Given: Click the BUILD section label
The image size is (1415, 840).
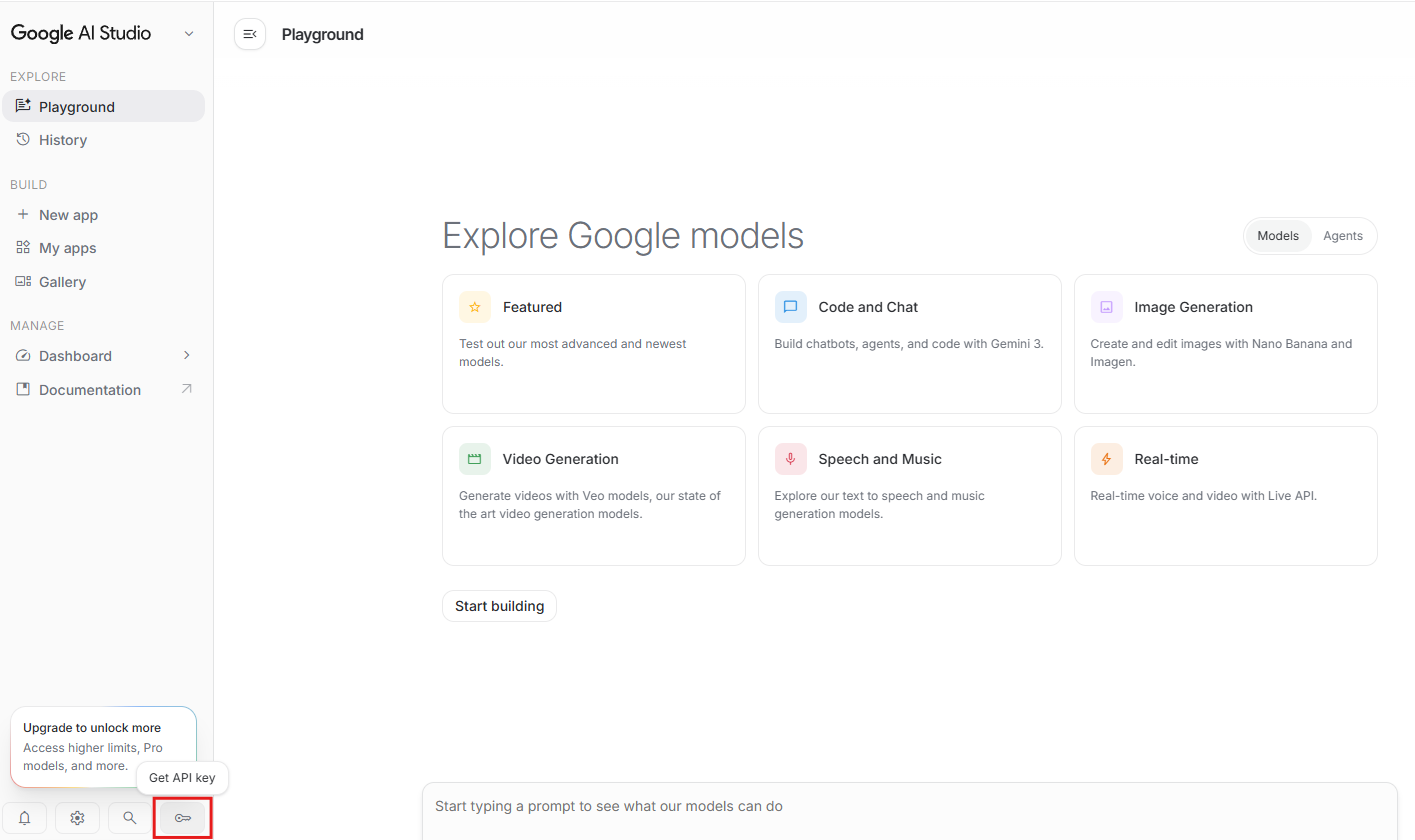Looking at the screenshot, I should (x=29, y=184).
